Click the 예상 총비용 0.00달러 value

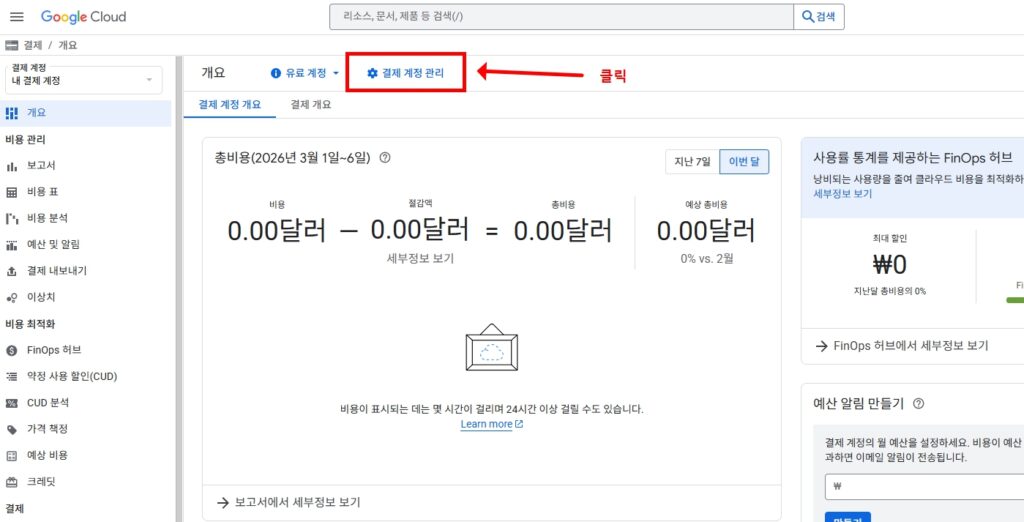click(x=706, y=231)
